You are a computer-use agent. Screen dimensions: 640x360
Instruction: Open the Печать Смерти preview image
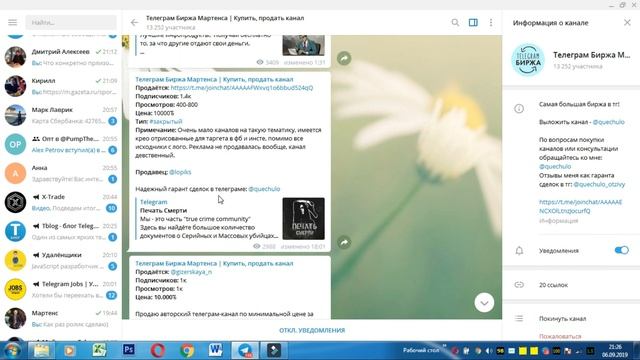coord(304,219)
